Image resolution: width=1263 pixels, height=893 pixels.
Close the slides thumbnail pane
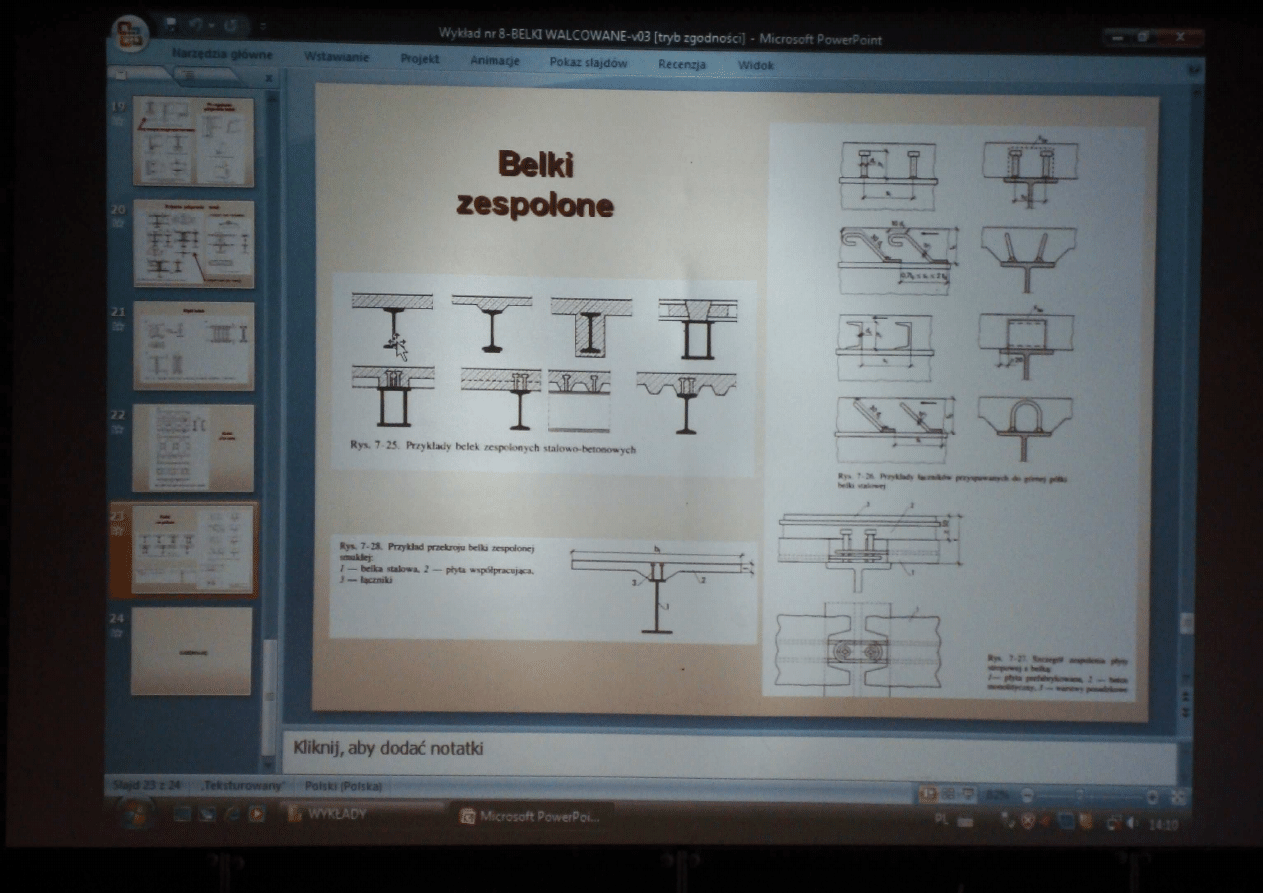point(267,77)
